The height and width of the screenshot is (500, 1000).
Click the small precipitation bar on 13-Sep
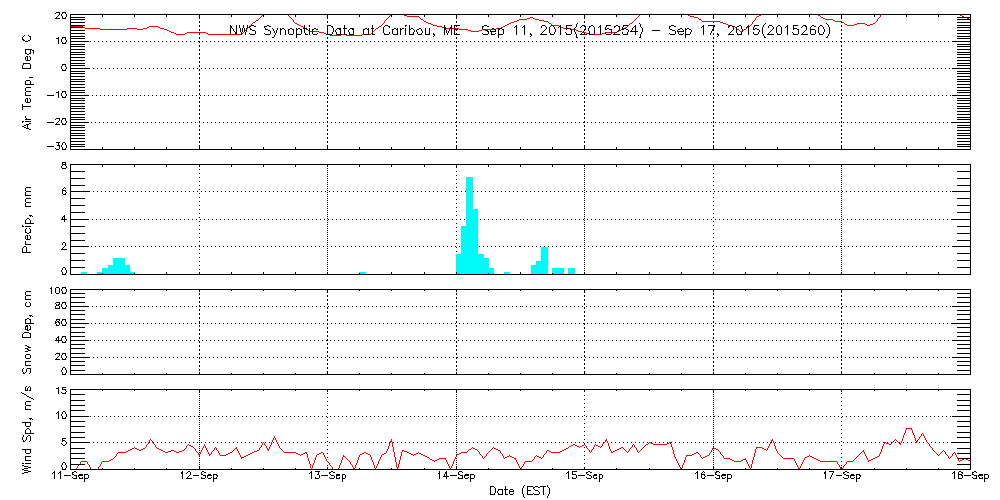tap(362, 273)
